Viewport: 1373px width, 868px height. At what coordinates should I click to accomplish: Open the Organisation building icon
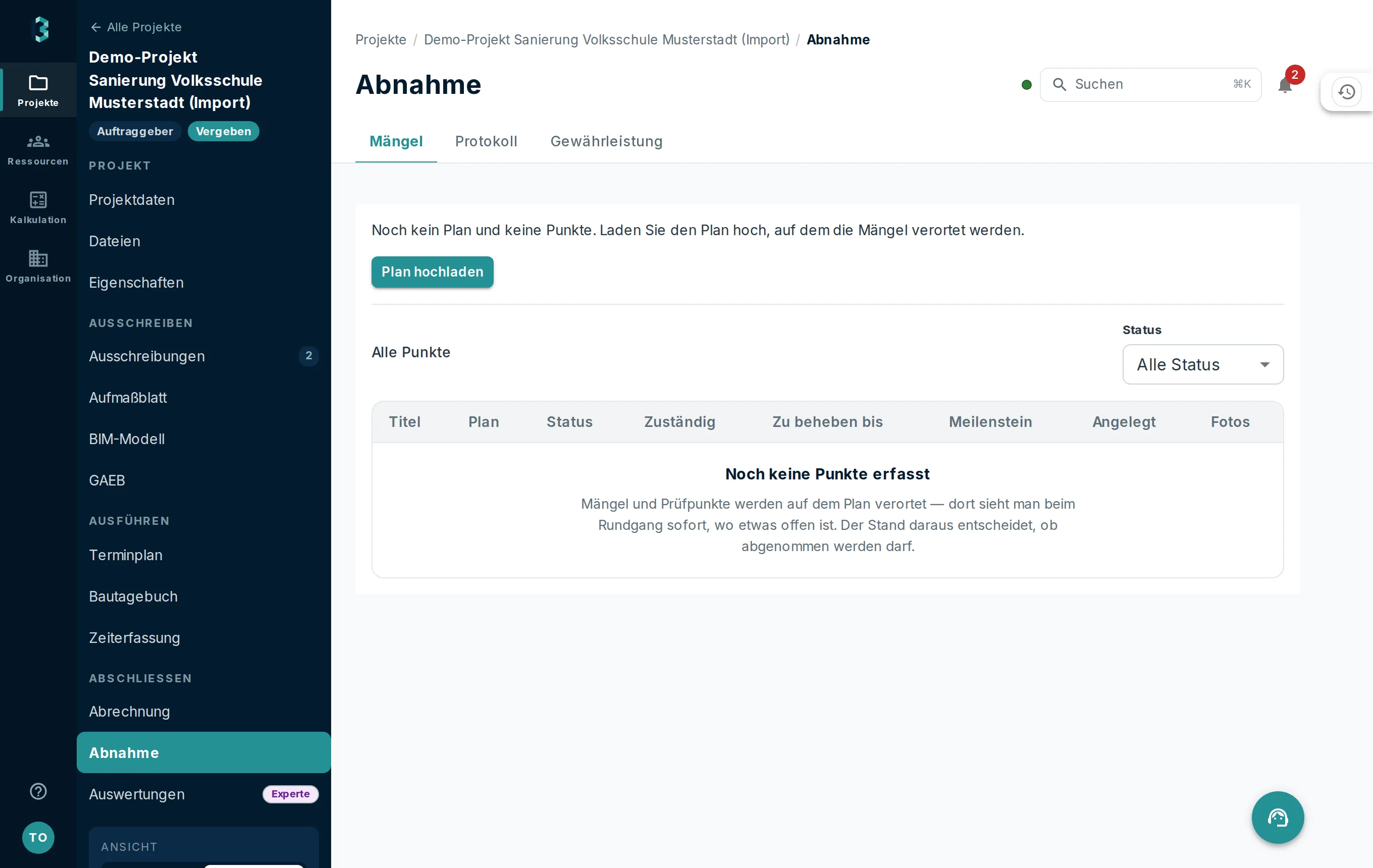38,258
